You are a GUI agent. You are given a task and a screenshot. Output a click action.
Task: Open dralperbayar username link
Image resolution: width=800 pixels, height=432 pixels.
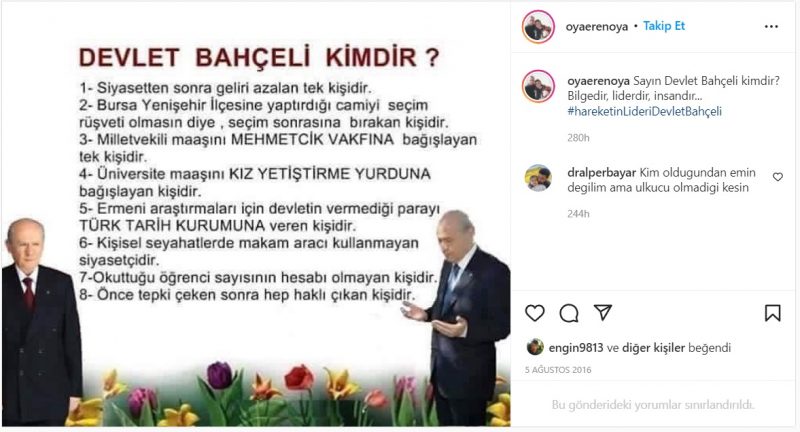click(602, 172)
